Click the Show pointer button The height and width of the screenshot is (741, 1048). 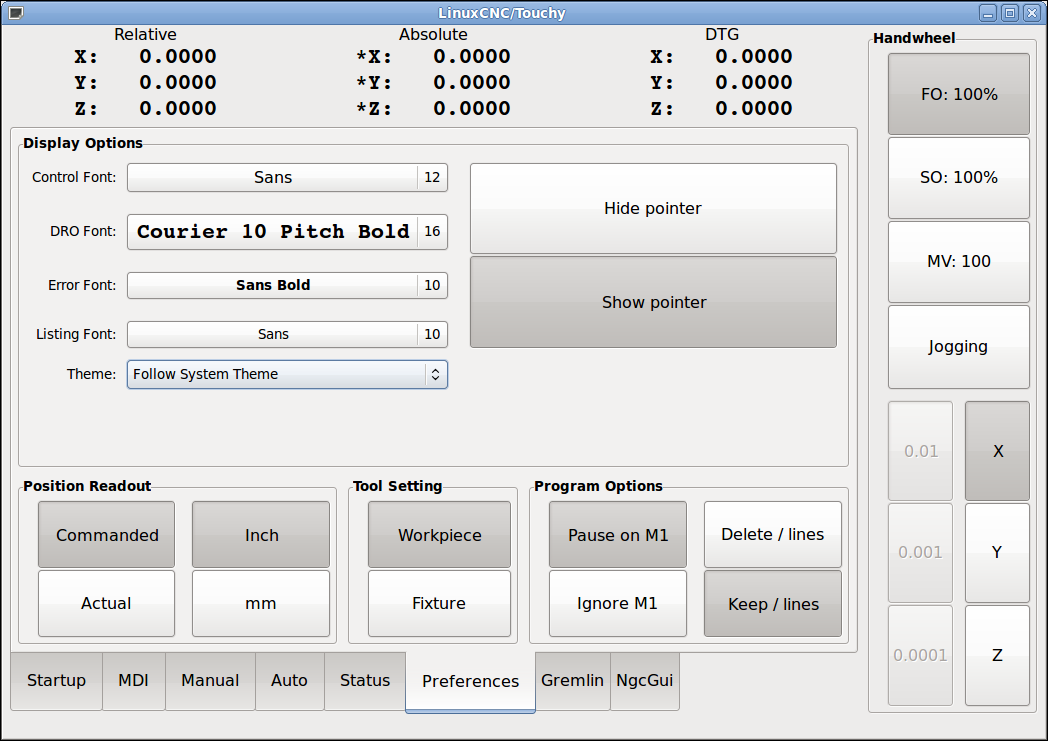[x=653, y=302]
